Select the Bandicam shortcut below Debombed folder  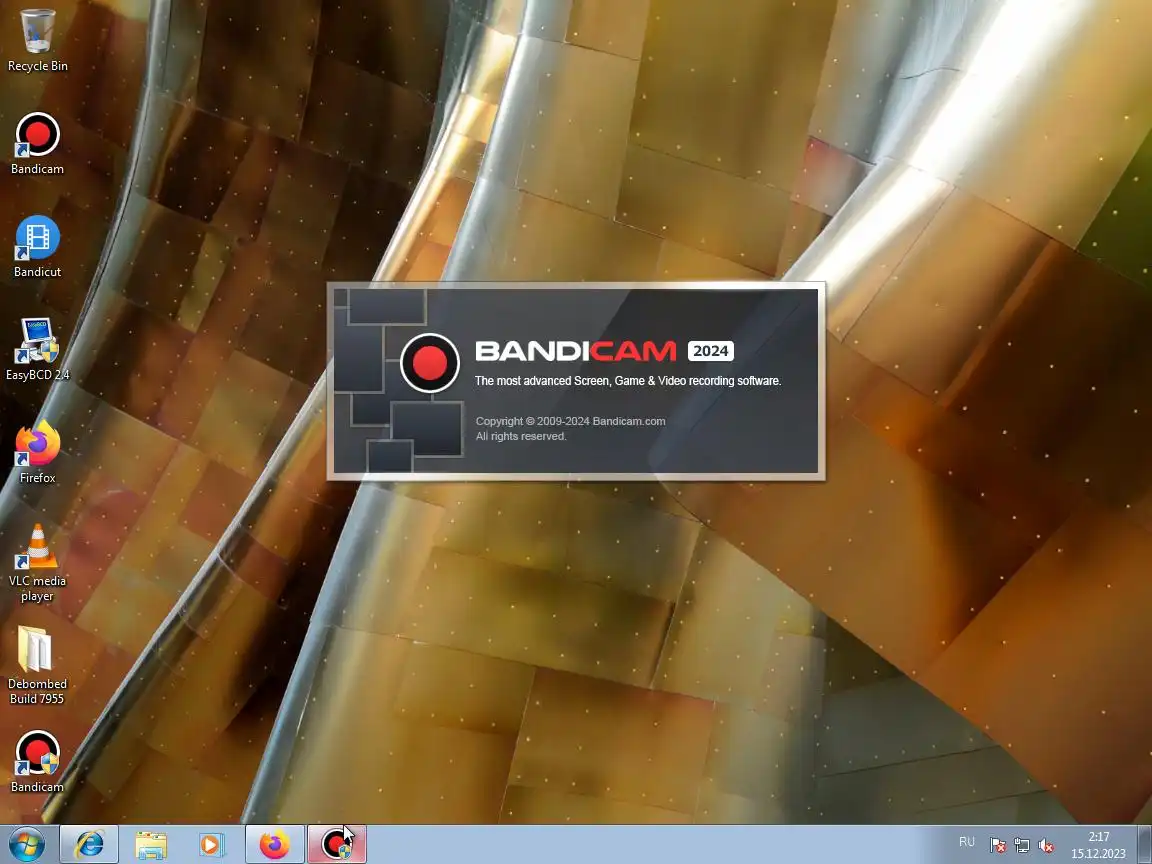click(37, 761)
